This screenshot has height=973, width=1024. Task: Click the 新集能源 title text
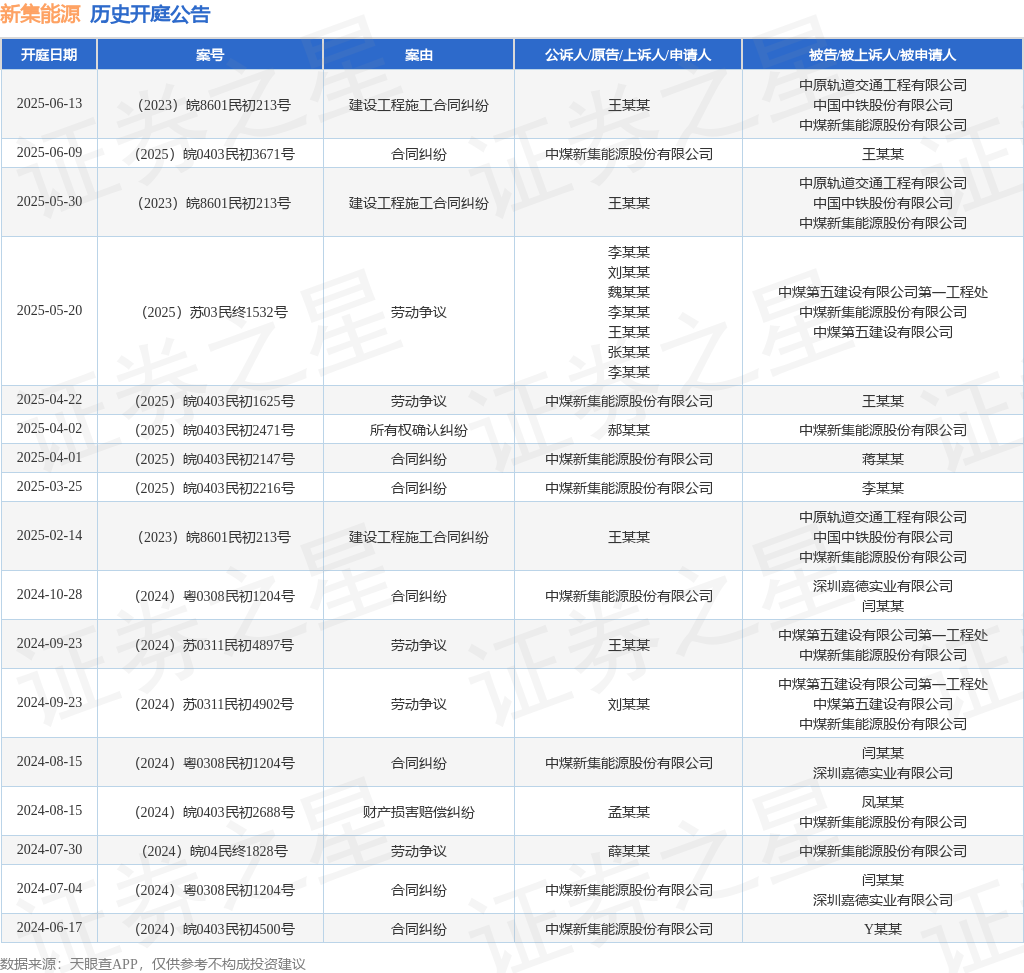tap(40, 14)
